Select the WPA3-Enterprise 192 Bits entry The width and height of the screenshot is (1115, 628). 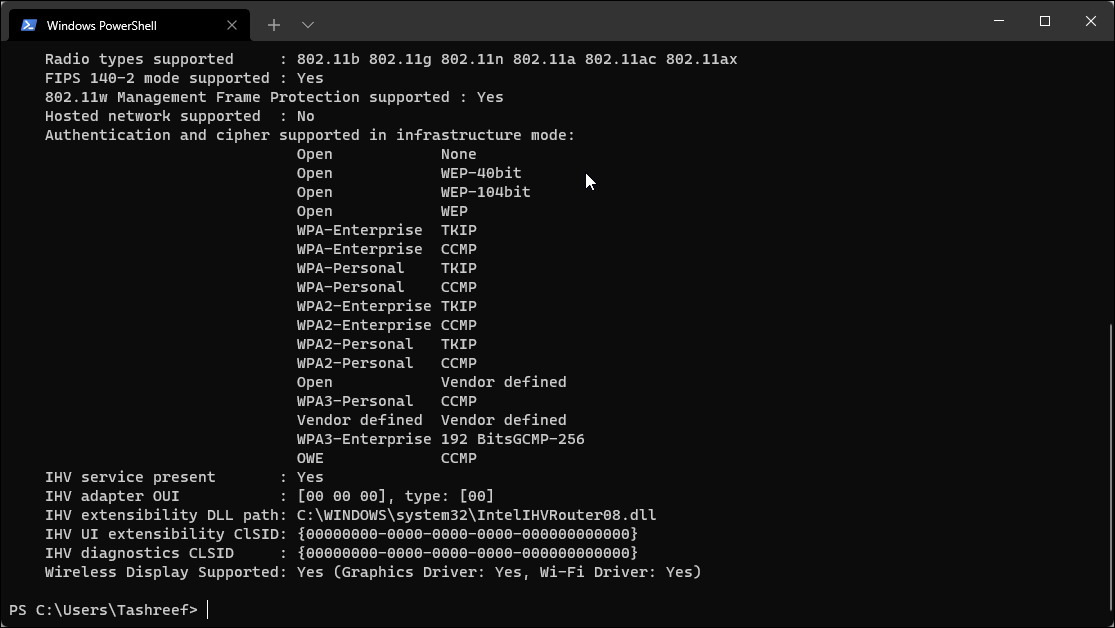[x=440, y=439]
